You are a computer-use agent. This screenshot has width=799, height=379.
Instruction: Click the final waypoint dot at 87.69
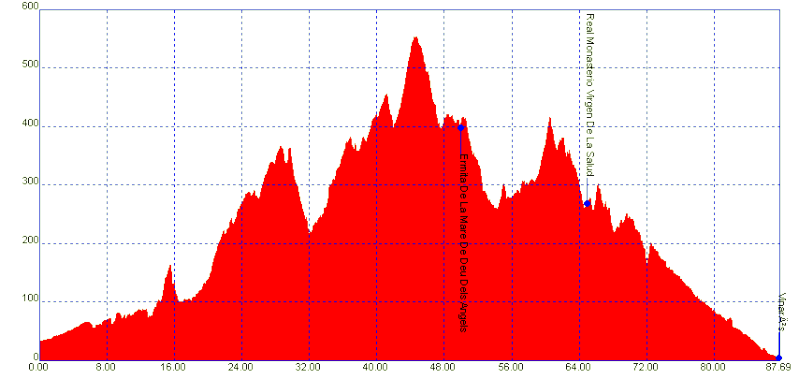pos(779,358)
